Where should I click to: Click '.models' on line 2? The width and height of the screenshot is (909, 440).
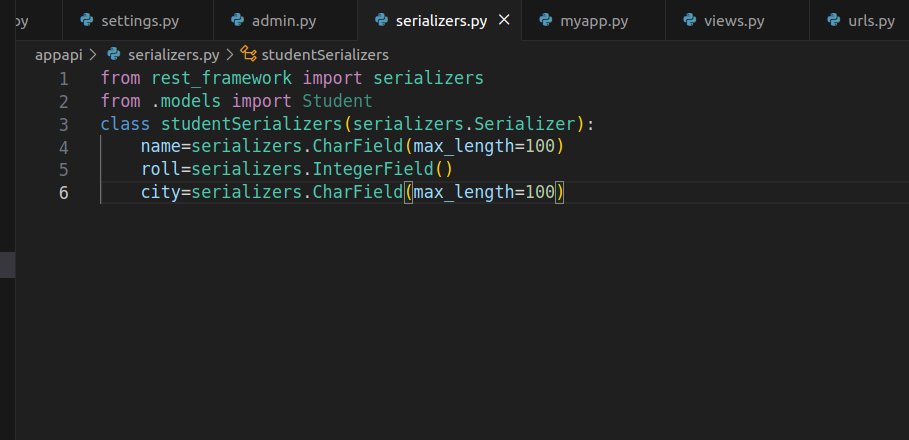click(186, 101)
